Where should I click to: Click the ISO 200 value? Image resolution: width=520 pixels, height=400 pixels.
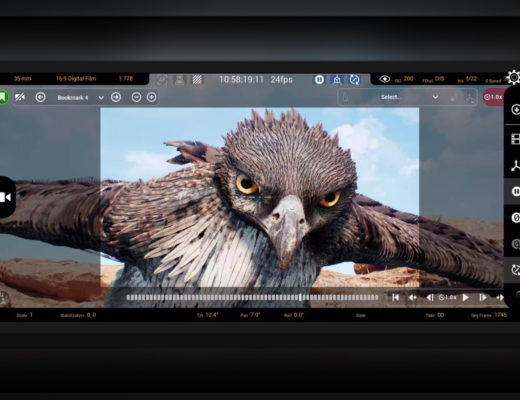click(x=404, y=79)
